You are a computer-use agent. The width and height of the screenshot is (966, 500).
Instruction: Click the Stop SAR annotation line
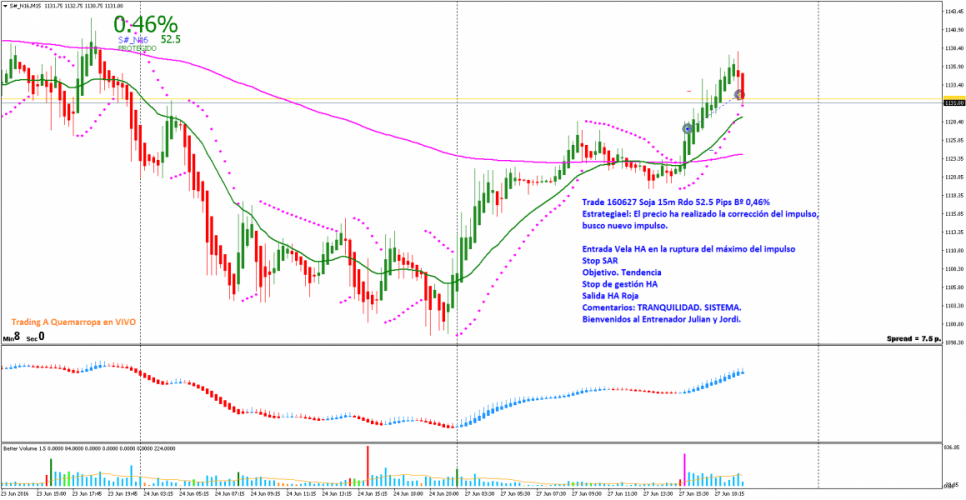603,259
